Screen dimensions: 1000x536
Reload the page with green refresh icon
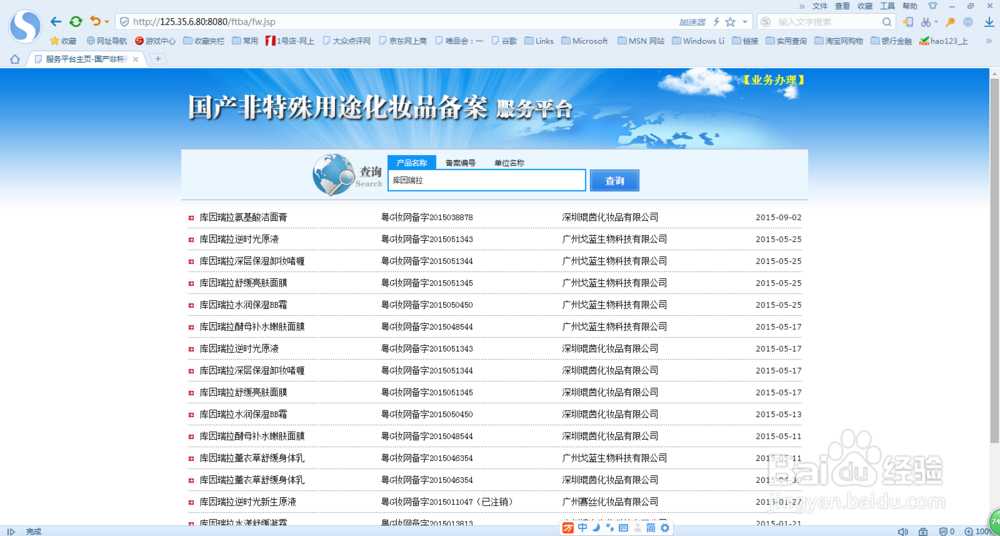coord(76,22)
